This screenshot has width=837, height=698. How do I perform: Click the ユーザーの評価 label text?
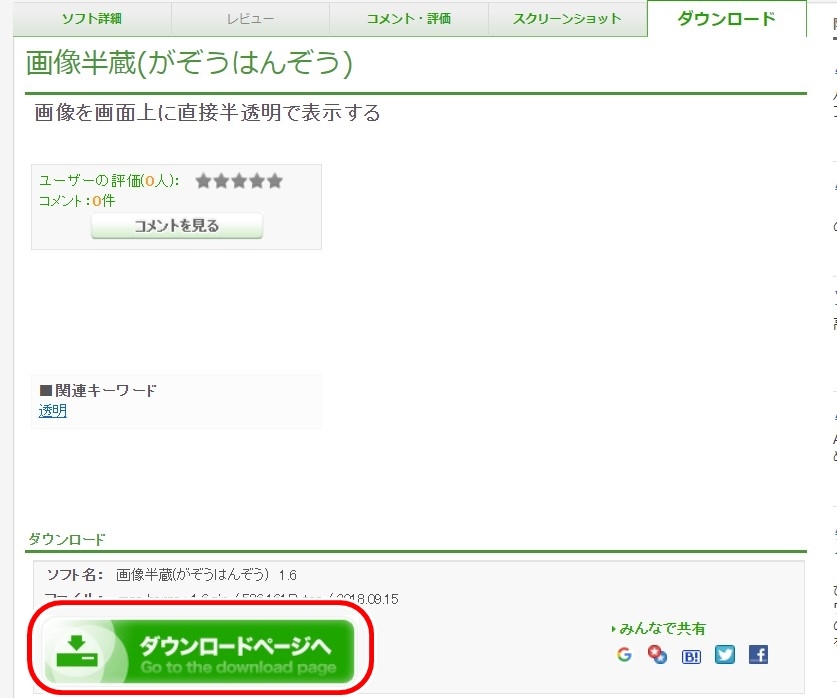click(x=109, y=181)
